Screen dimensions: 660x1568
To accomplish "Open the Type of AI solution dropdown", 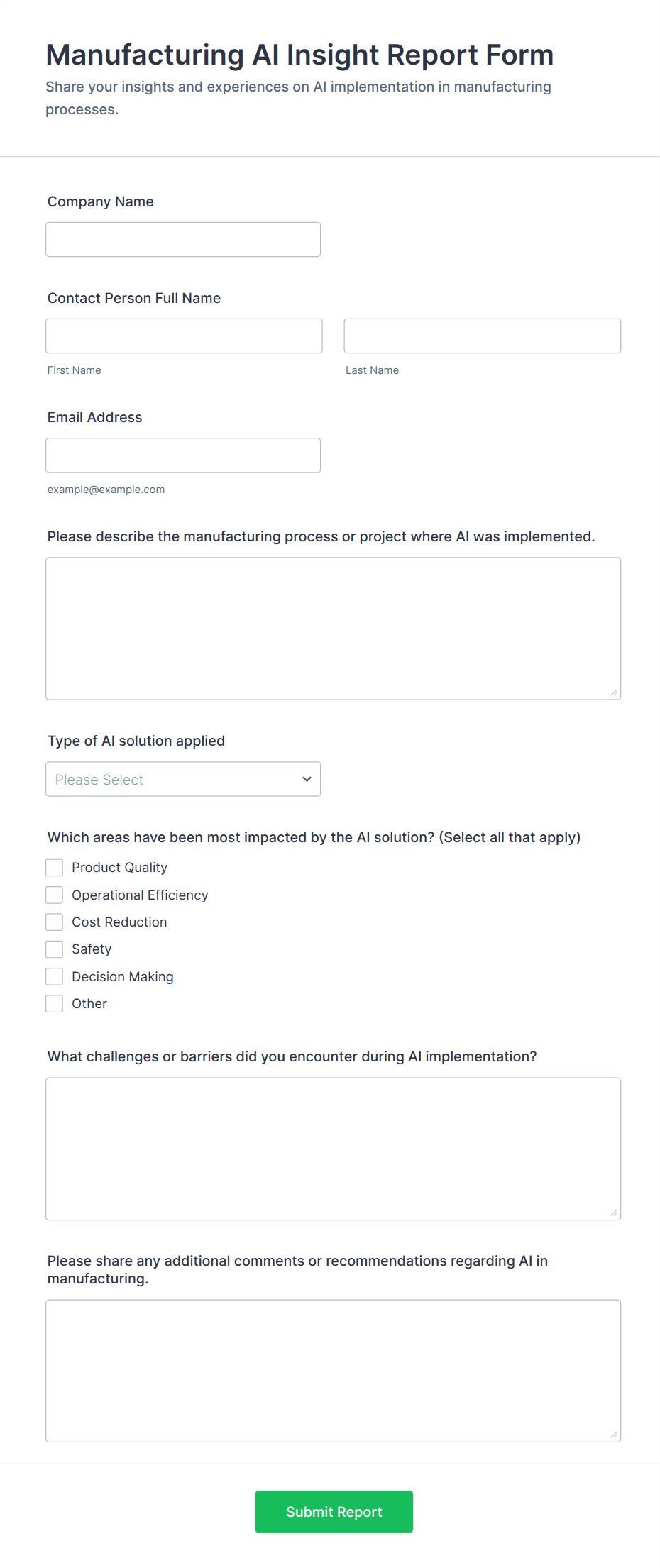I will point(182,779).
